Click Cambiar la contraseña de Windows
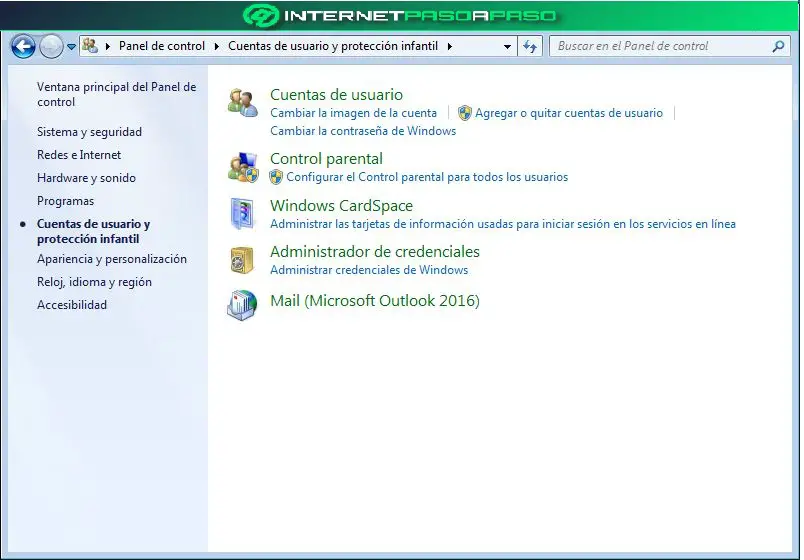Screen dimensions: 804x560 (x=363, y=131)
